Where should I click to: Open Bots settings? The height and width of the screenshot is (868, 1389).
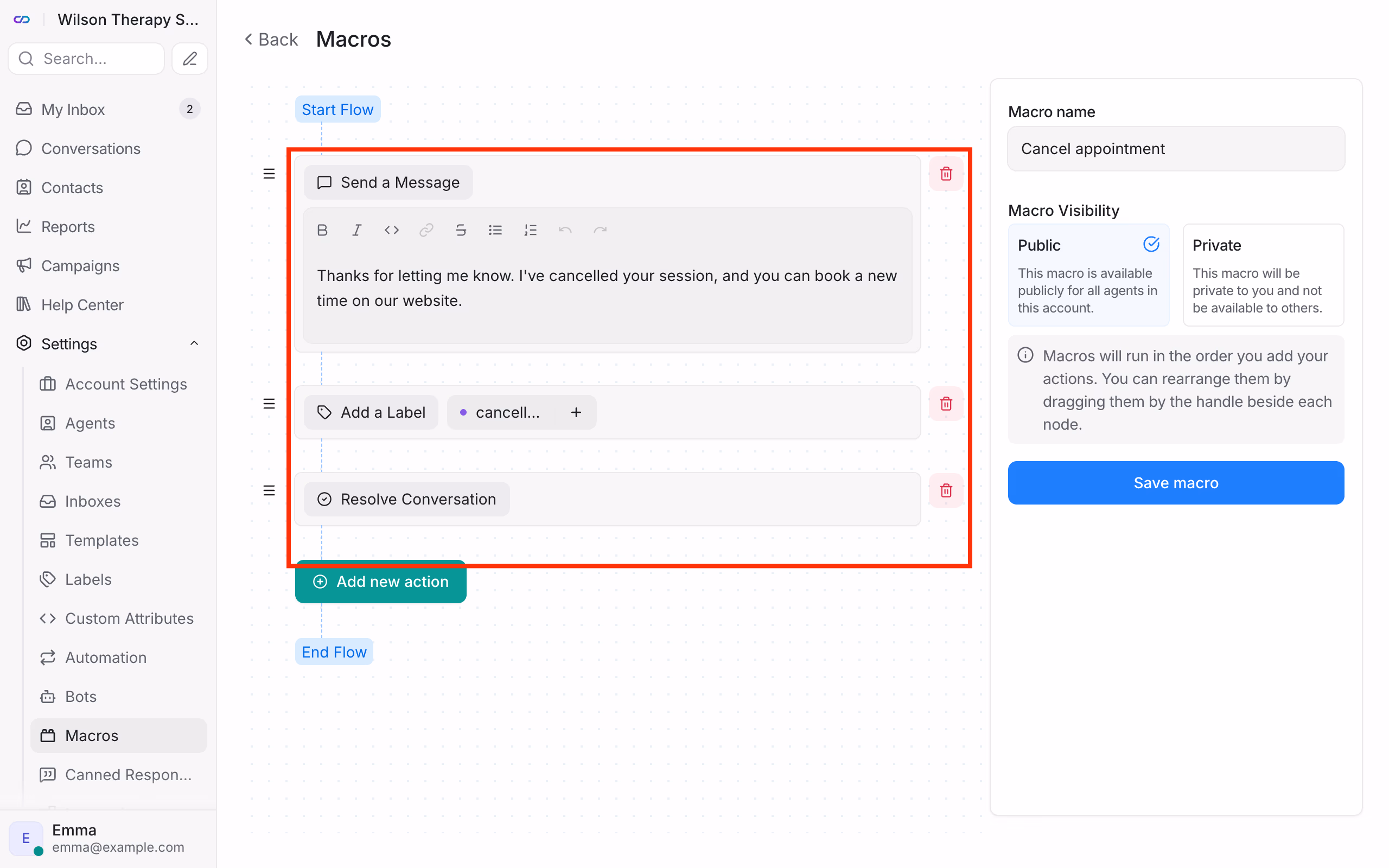pos(119,697)
